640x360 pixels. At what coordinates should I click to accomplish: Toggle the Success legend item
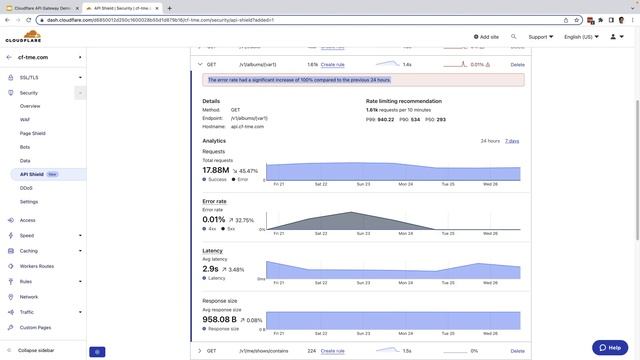click(214, 180)
